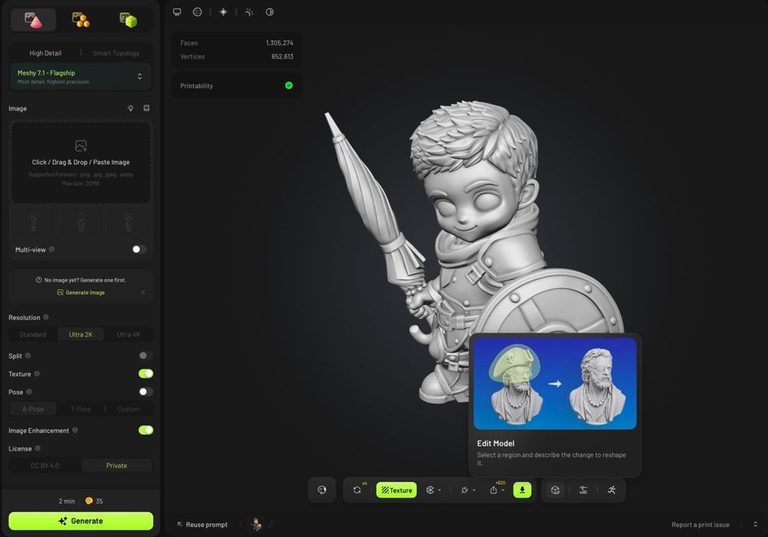Click the Vertices count 652,613
The height and width of the screenshot is (537, 768).
pyautogui.click(x=282, y=56)
